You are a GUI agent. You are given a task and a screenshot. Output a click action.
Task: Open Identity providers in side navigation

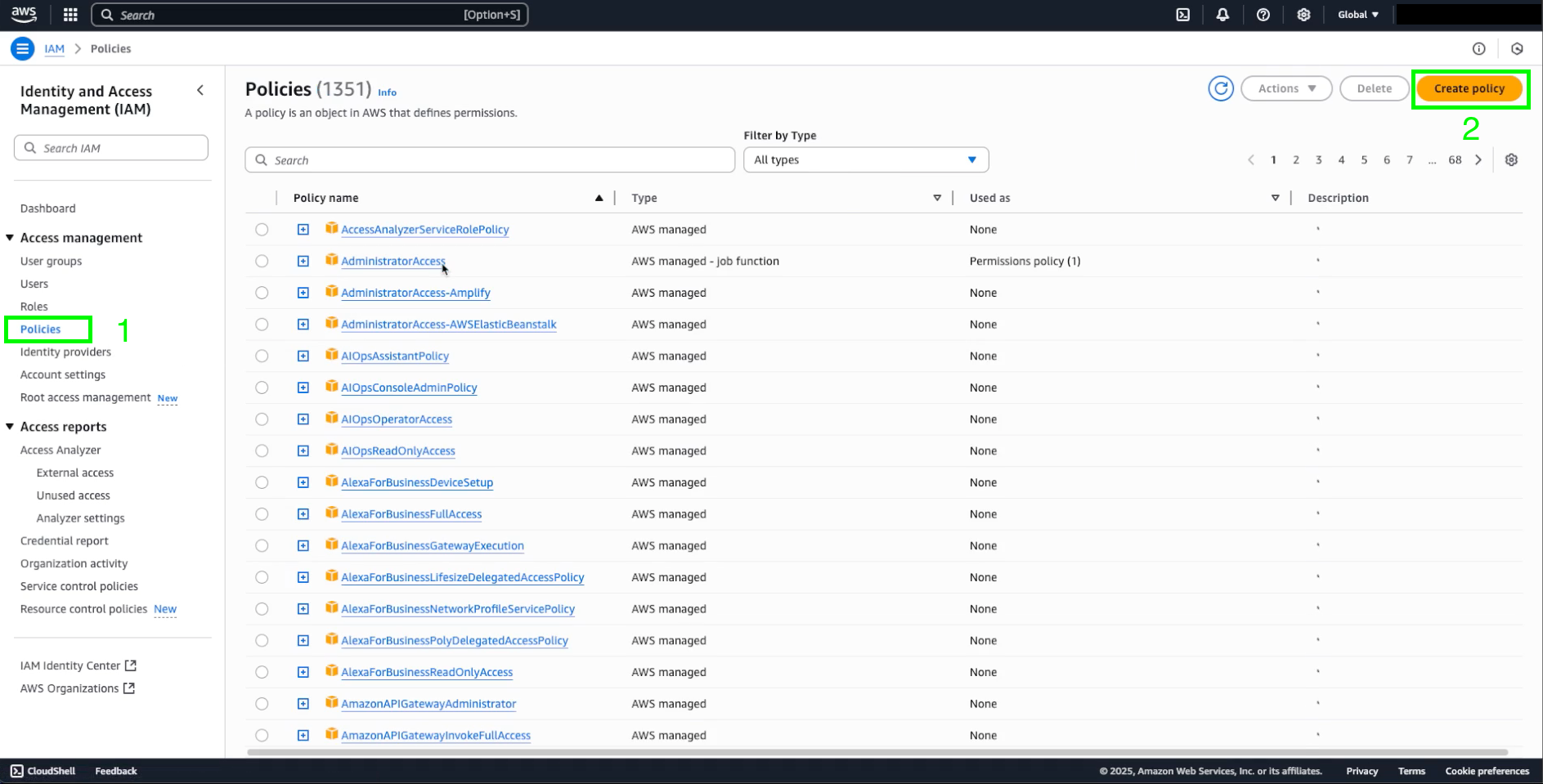coord(65,352)
